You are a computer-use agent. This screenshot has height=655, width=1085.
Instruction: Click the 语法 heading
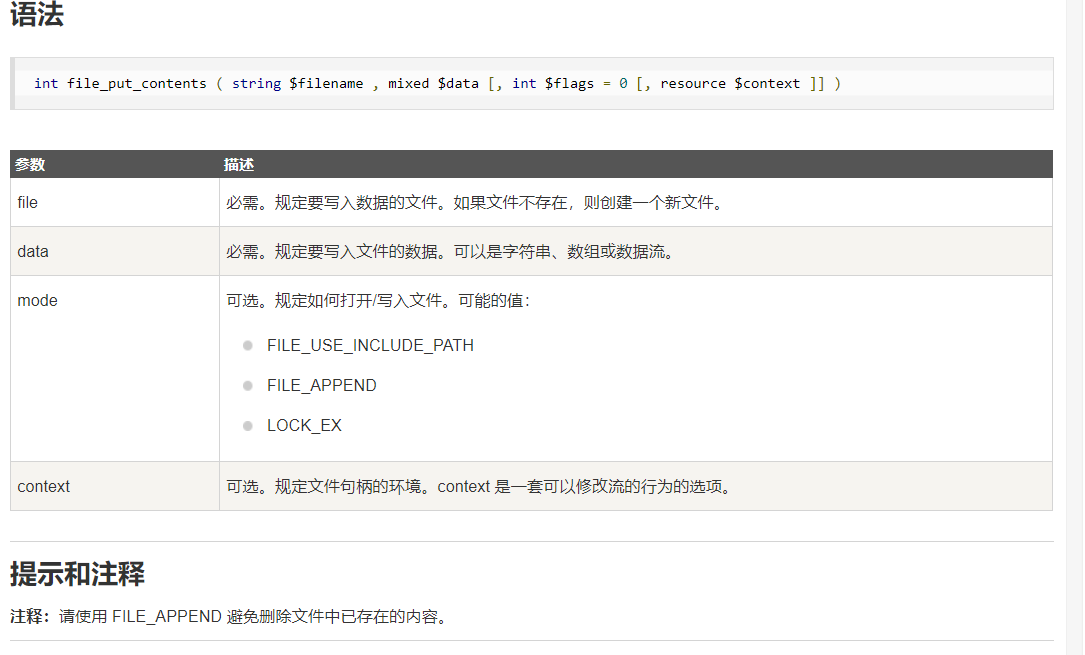tap(37, 14)
